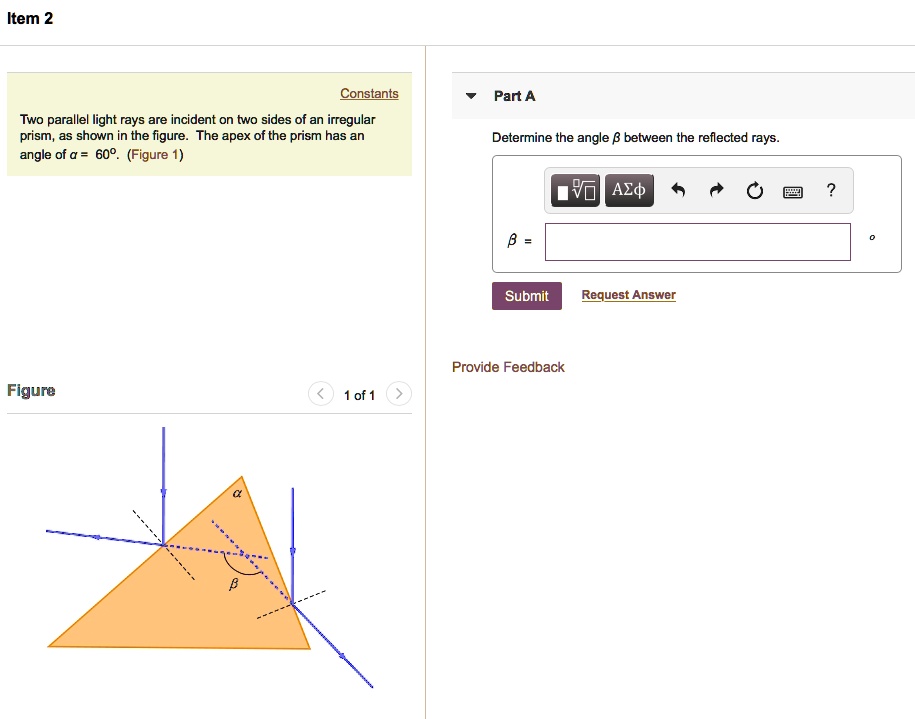This screenshot has width=915, height=719.
Task: Click the previous figure arrow
Action: (320, 394)
